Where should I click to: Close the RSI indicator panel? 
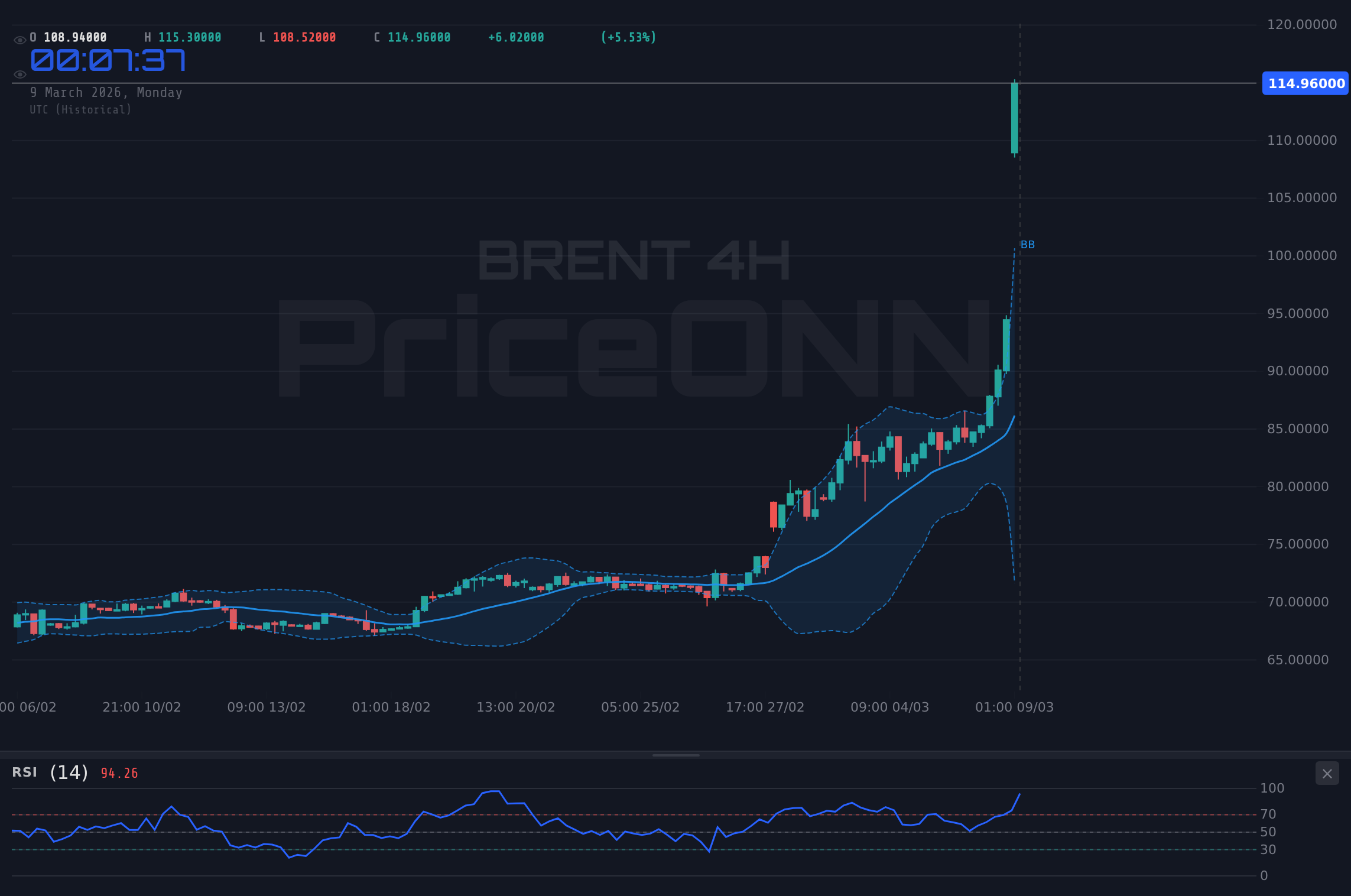click(1327, 774)
